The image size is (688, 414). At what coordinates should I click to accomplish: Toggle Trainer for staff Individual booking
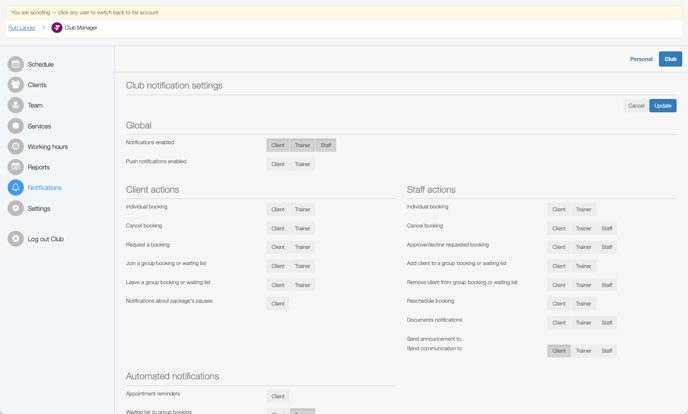[x=583, y=210]
